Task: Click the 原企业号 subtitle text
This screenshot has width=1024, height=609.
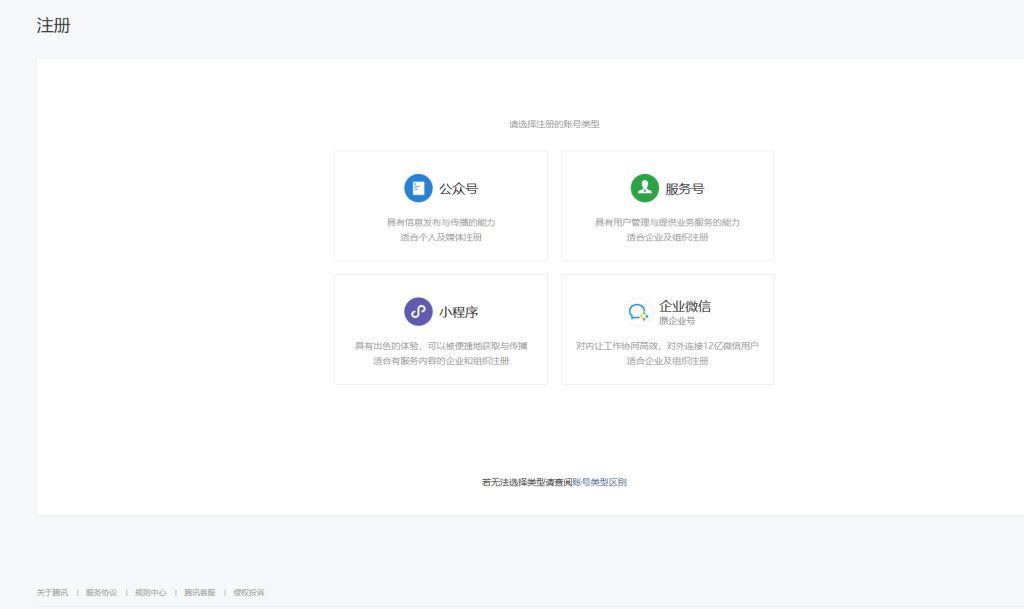Action: click(x=677, y=321)
